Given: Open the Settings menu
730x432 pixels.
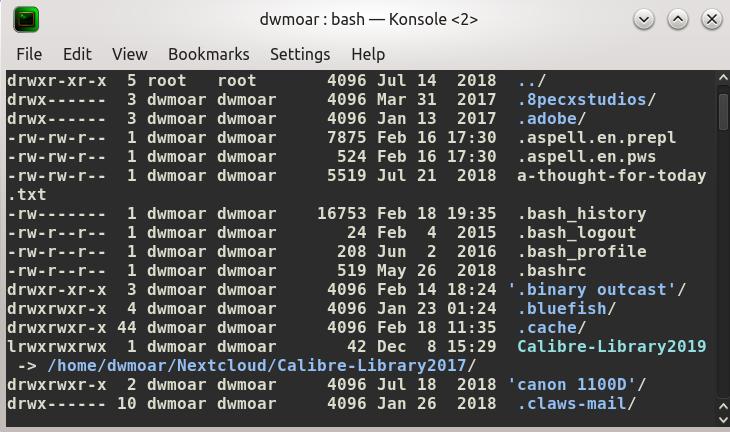Looking at the screenshot, I should coord(300,54).
